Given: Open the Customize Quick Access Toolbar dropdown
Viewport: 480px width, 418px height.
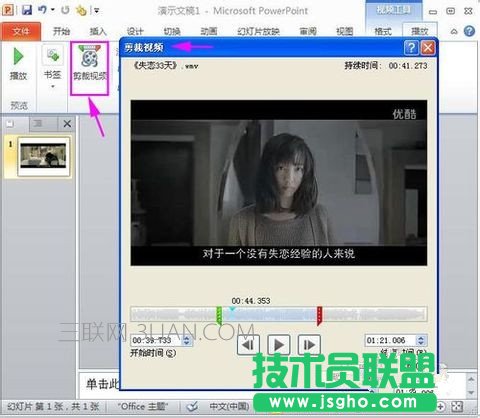Looking at the screenshot, I should point(96,11).
